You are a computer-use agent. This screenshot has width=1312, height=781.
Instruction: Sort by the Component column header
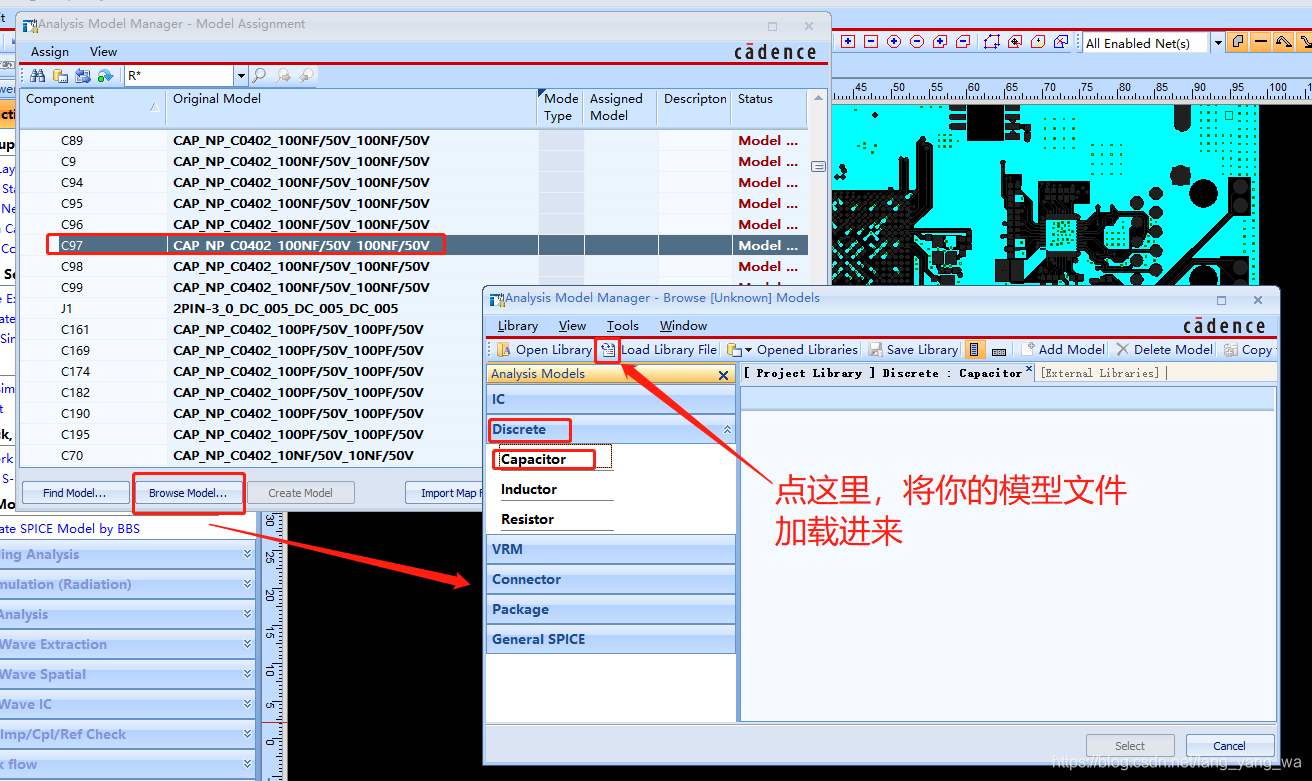point(93,107)
